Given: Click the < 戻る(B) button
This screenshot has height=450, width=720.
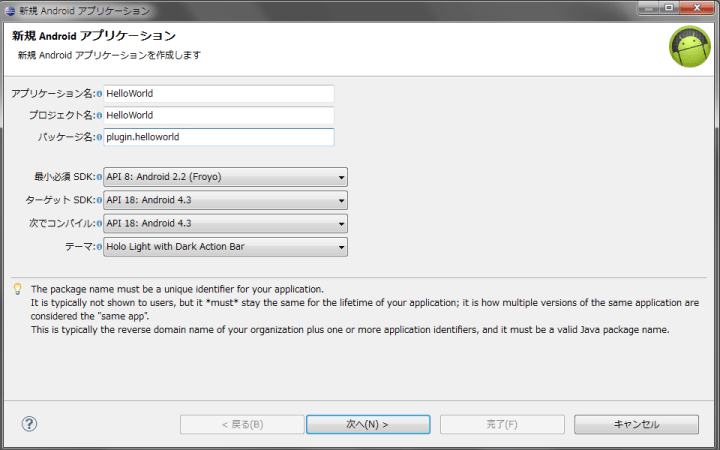Looking at the screenshot, I should [x=242, y=425].
